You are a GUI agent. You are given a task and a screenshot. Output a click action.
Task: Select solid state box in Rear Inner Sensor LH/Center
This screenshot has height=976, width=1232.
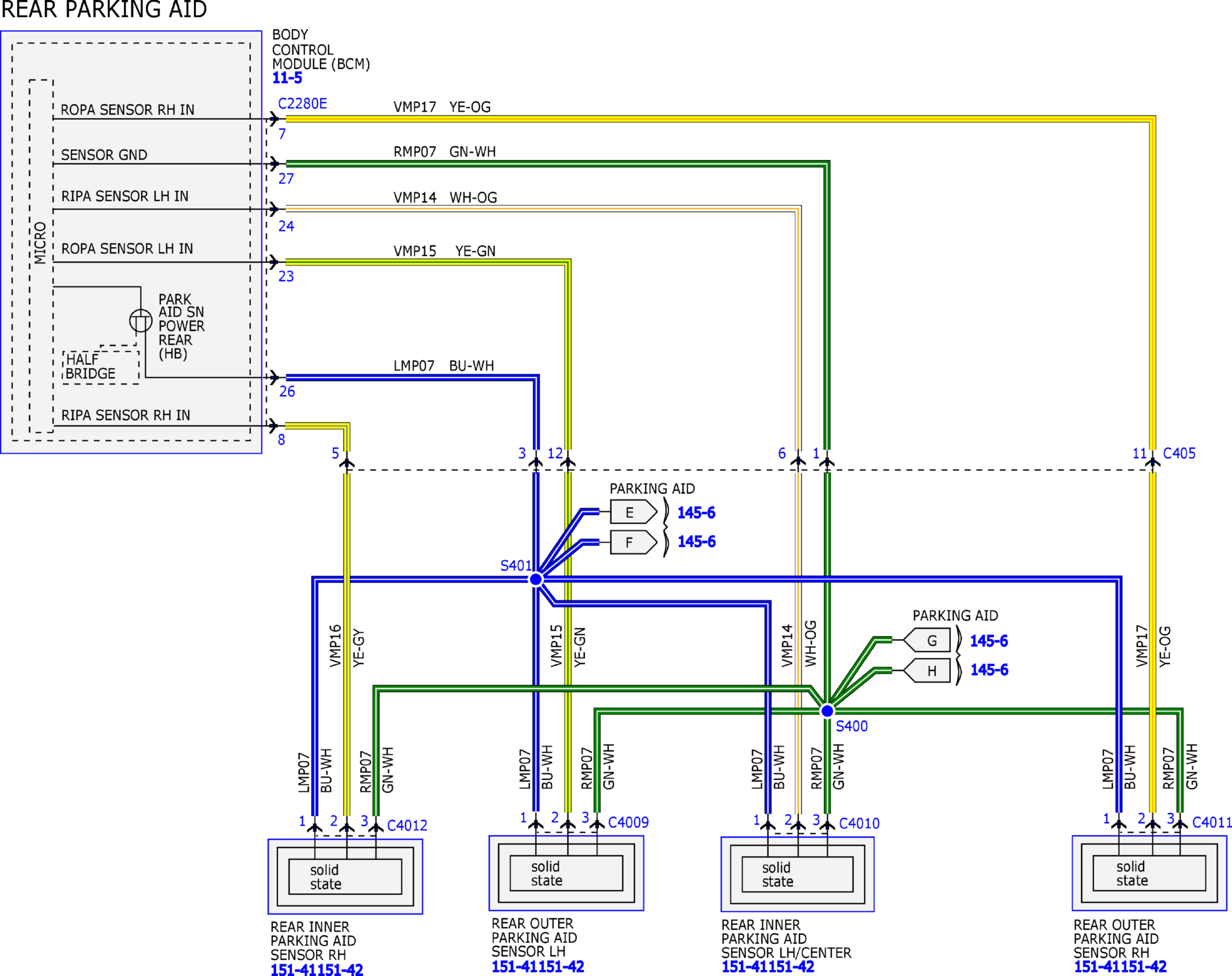[x=798, y=874]
